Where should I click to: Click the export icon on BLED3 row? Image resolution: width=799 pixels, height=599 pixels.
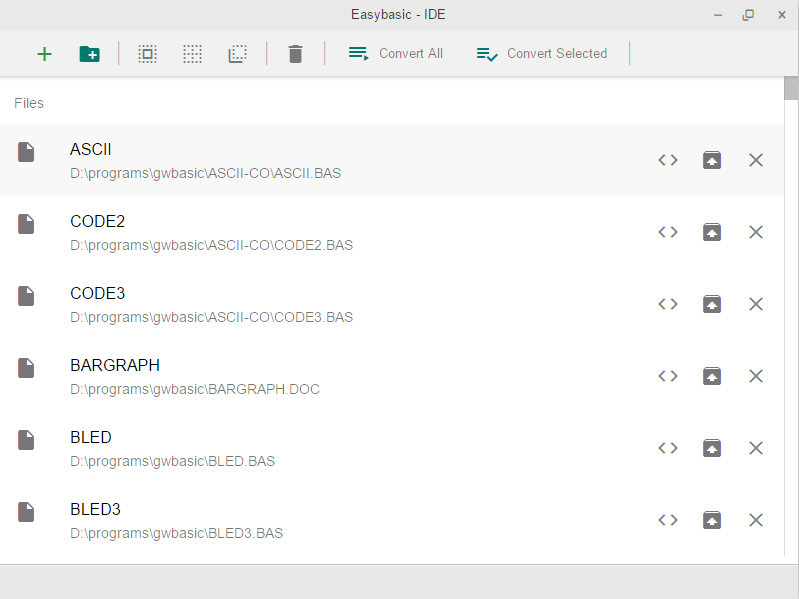coord(712,520)
